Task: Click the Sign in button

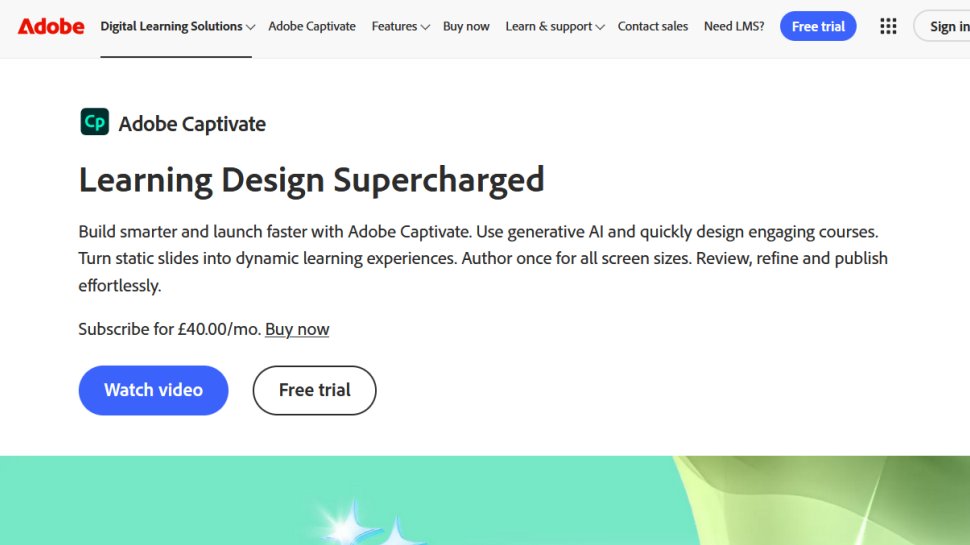Action: pyautogui.click(x=943, y=27)
